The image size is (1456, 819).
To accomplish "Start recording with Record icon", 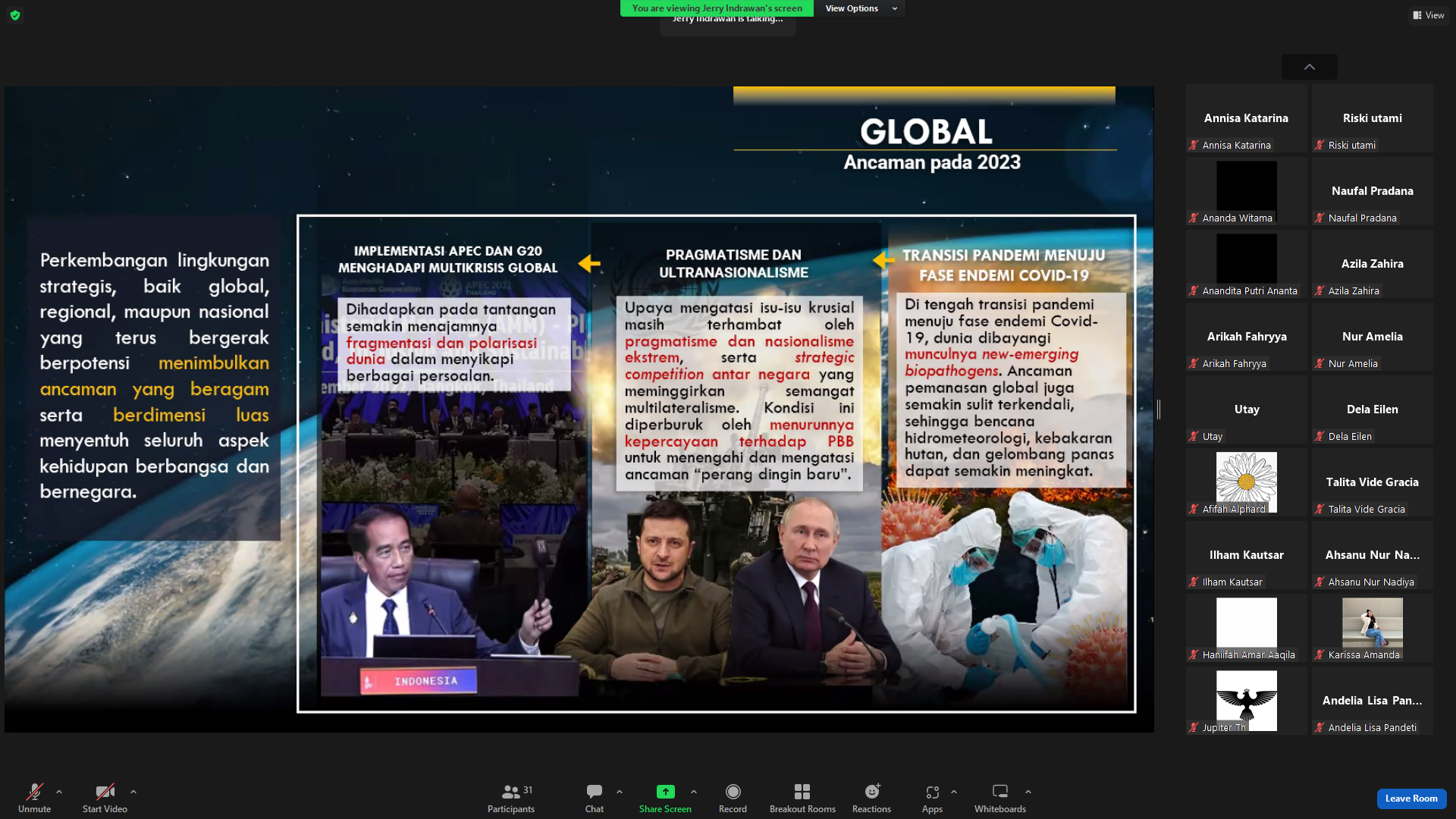I will pos(733,792).
